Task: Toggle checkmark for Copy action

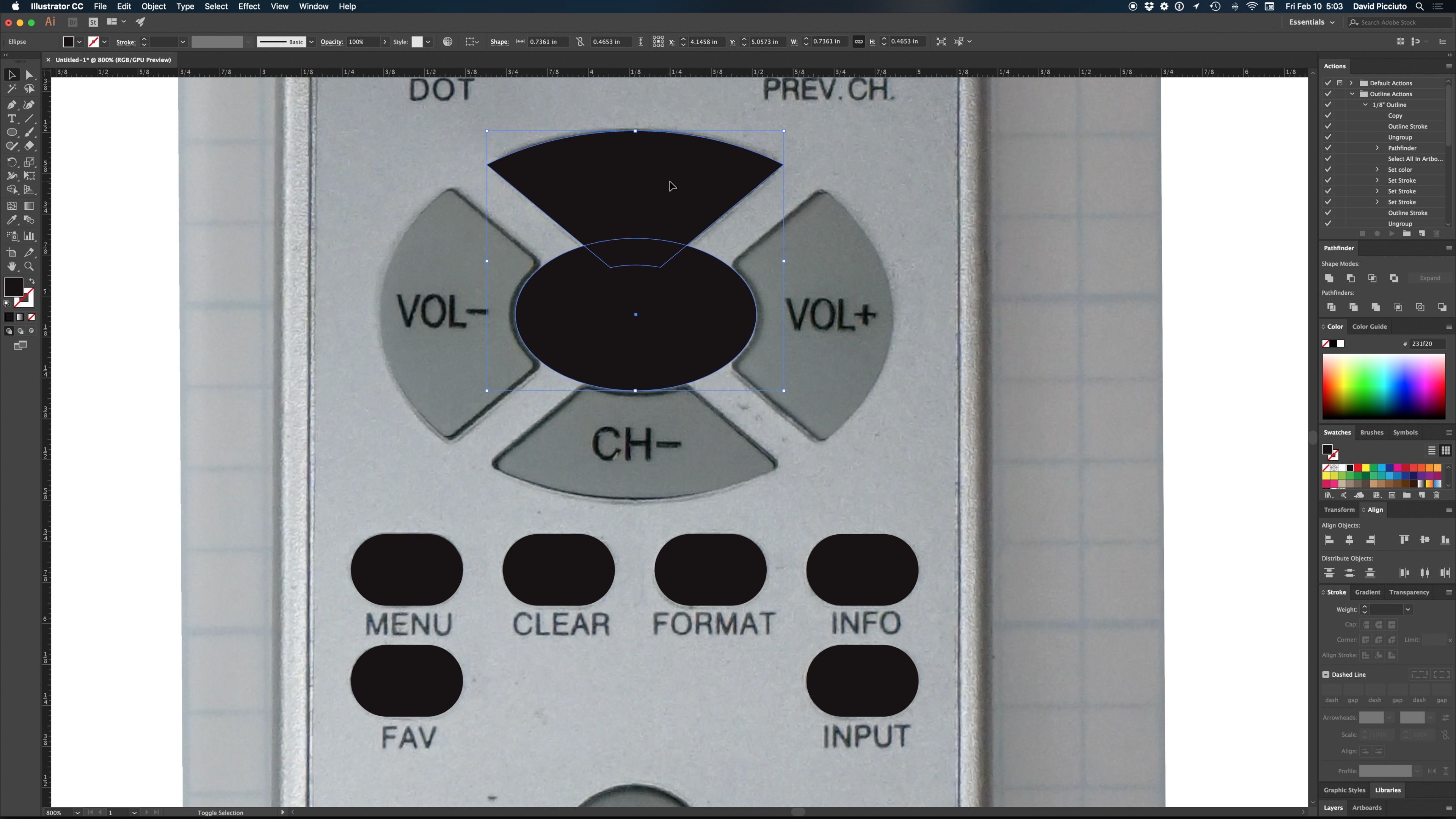Action: point(1328,115)
